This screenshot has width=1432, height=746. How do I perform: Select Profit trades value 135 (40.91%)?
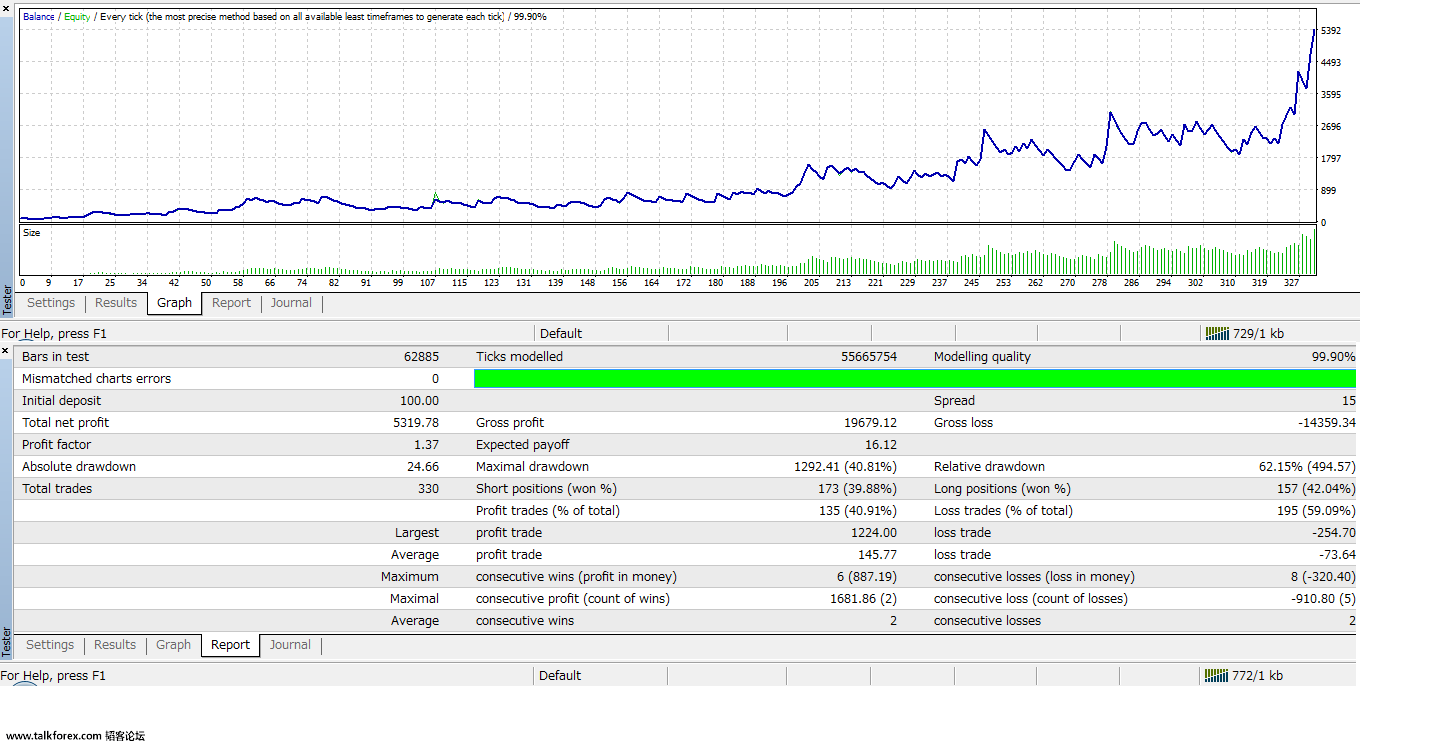(x=857, y=511)
